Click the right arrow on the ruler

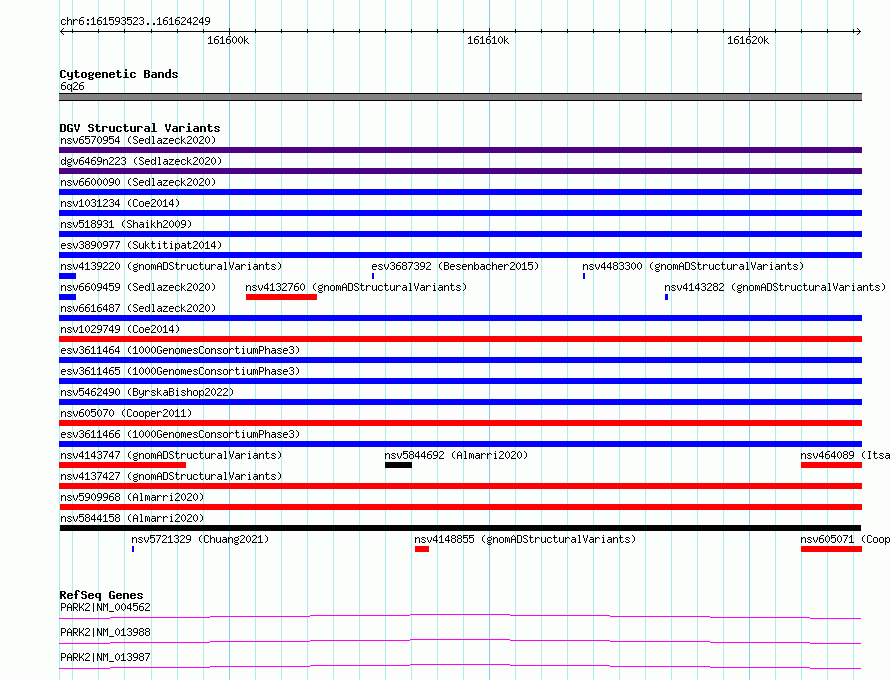(858, 32)
